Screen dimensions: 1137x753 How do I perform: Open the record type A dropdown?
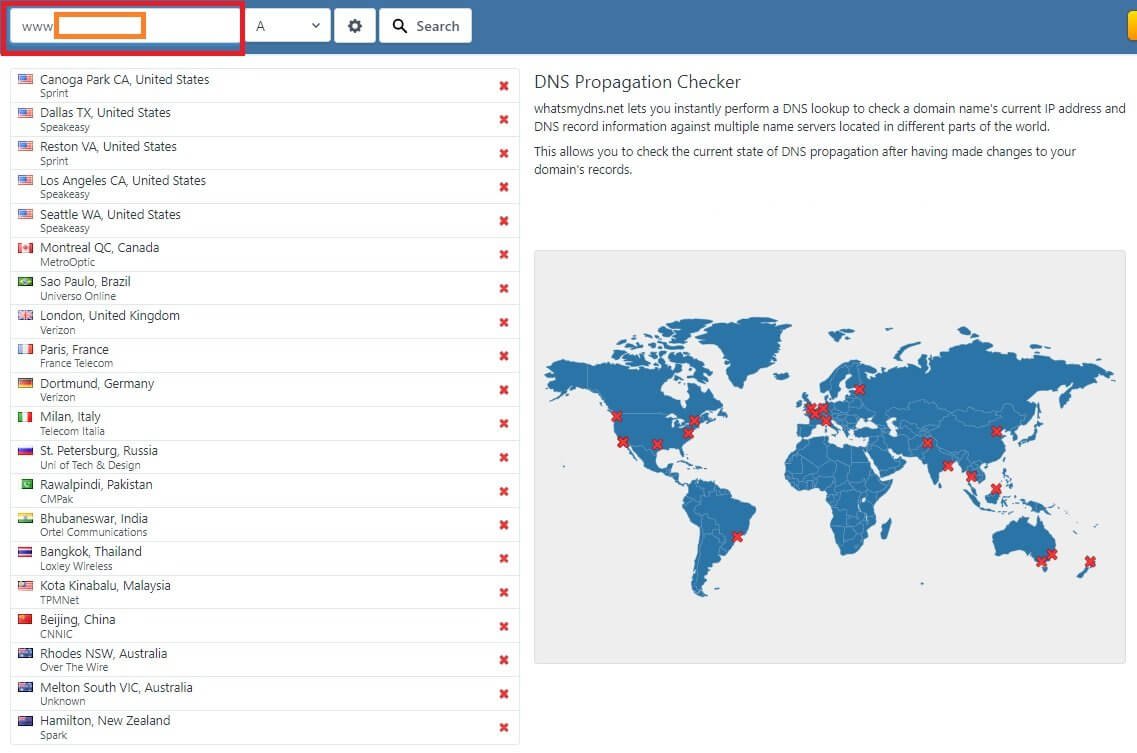289,26
